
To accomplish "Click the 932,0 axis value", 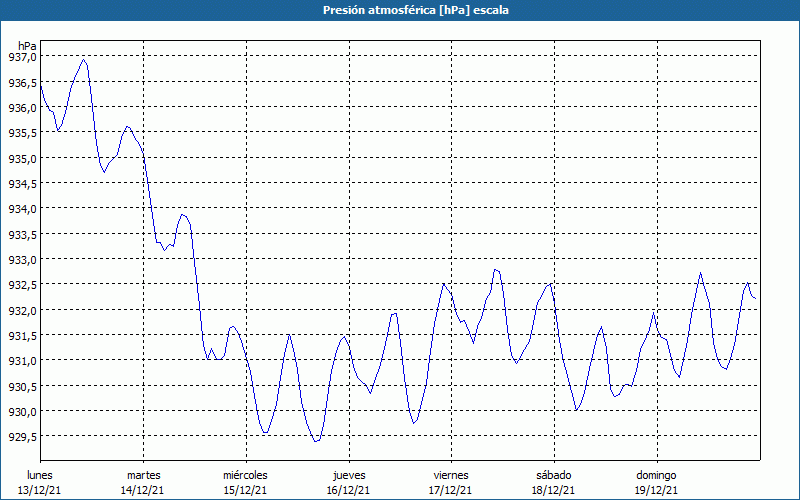I will point(22,310).
